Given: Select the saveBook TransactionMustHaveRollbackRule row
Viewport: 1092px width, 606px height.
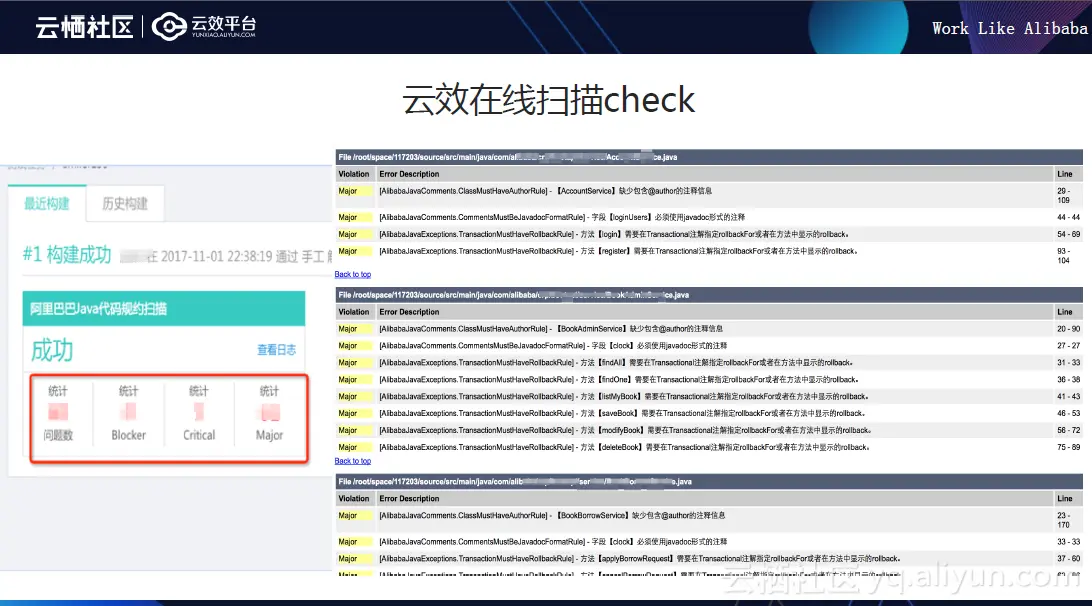Looking at the screenshot, I should [x=709, y=413].
